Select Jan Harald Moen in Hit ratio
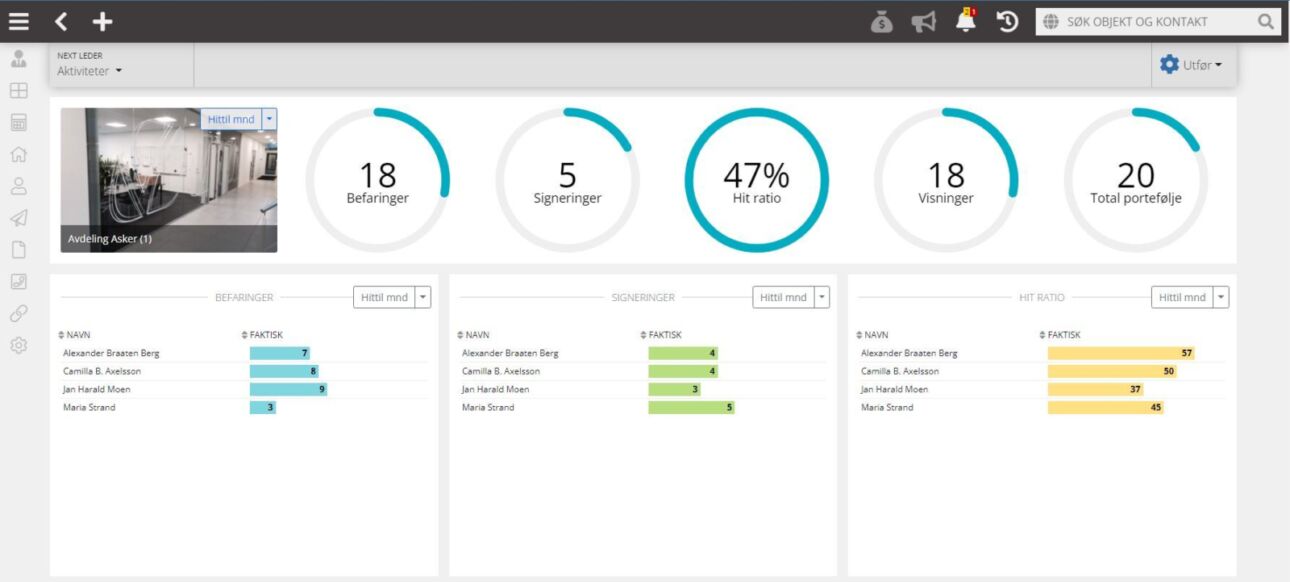The image size is (1290, 582). (x=894, y=389)
